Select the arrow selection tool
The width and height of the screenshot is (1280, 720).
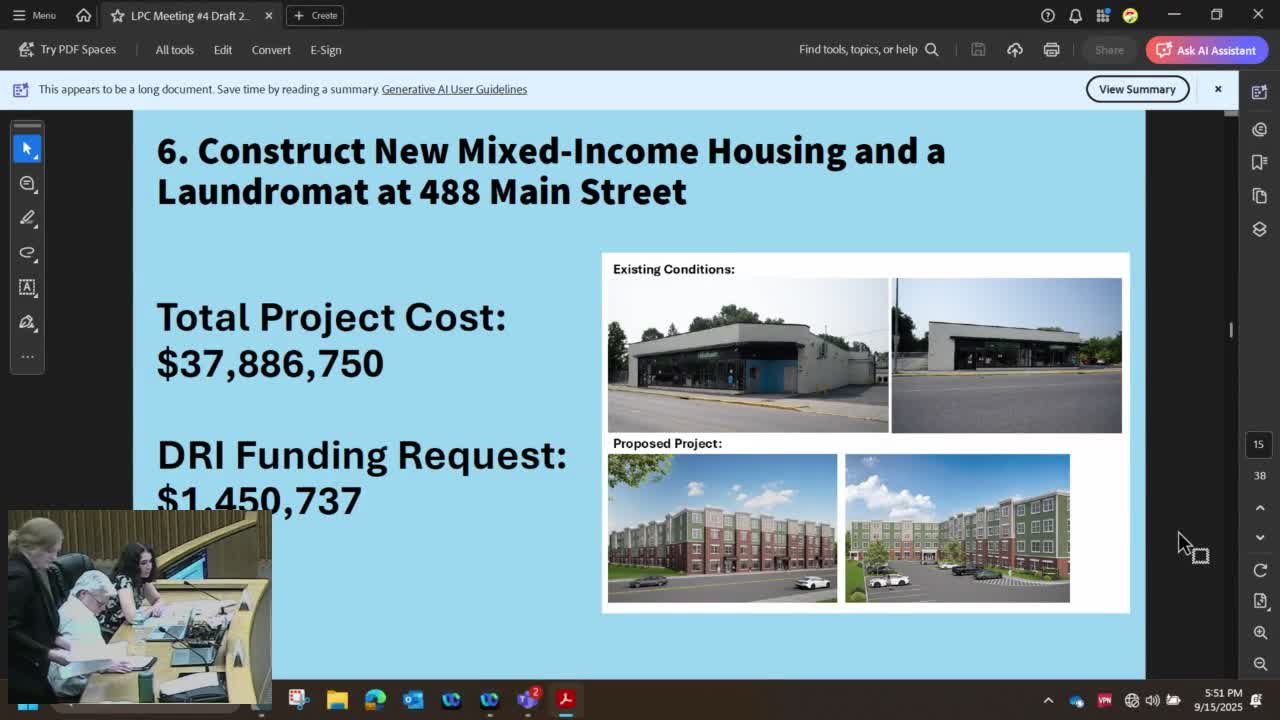pyautogui.click(x=27, y=149)
